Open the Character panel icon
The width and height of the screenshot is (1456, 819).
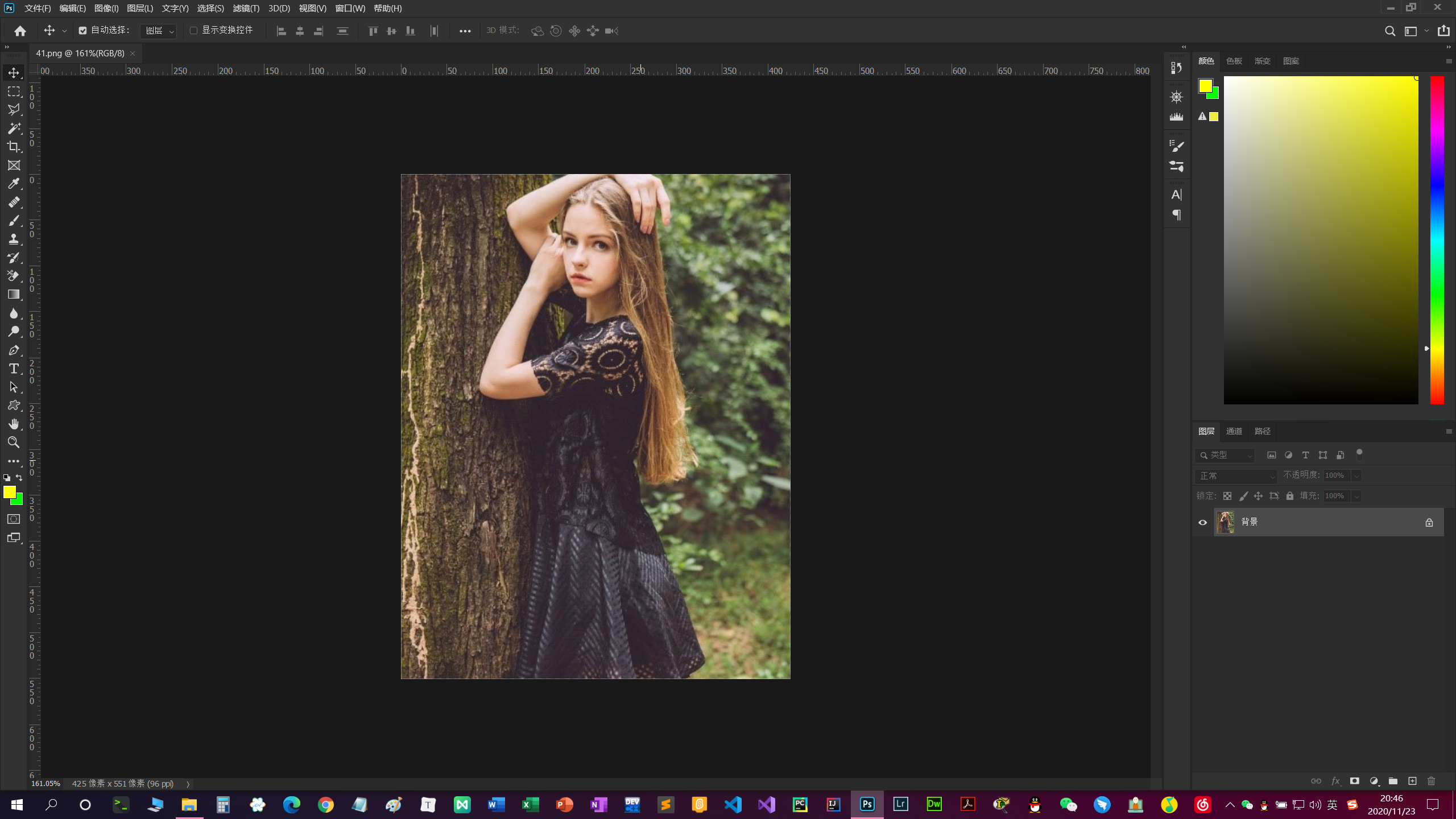[1176, 195]
